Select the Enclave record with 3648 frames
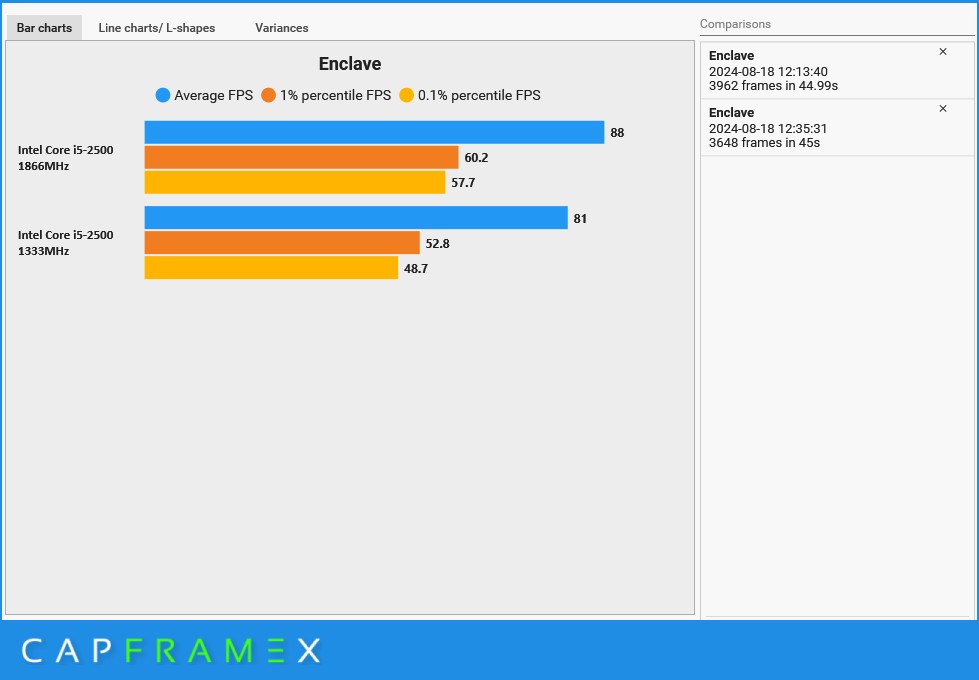This screenshot has width=979, height=680. (x=837, y=127)
